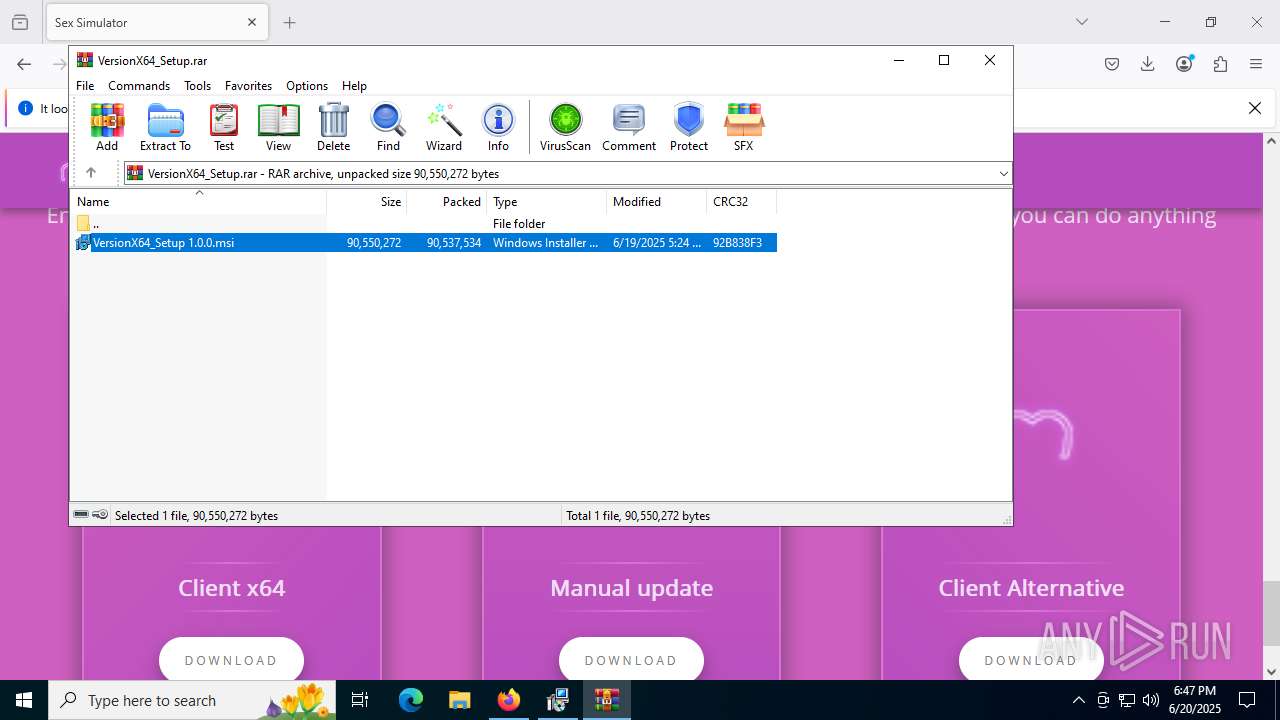
Task: Click the taskbar search box
Action: (x=192, y=700)
